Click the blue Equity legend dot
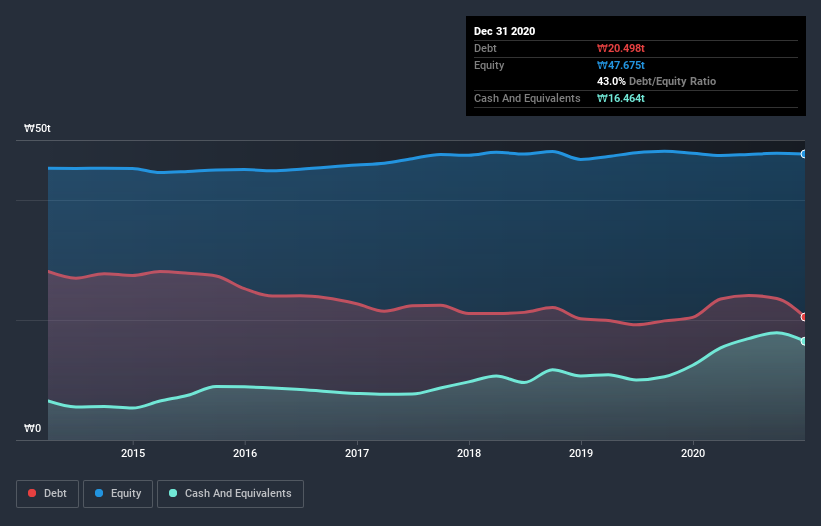 point(99,493)
